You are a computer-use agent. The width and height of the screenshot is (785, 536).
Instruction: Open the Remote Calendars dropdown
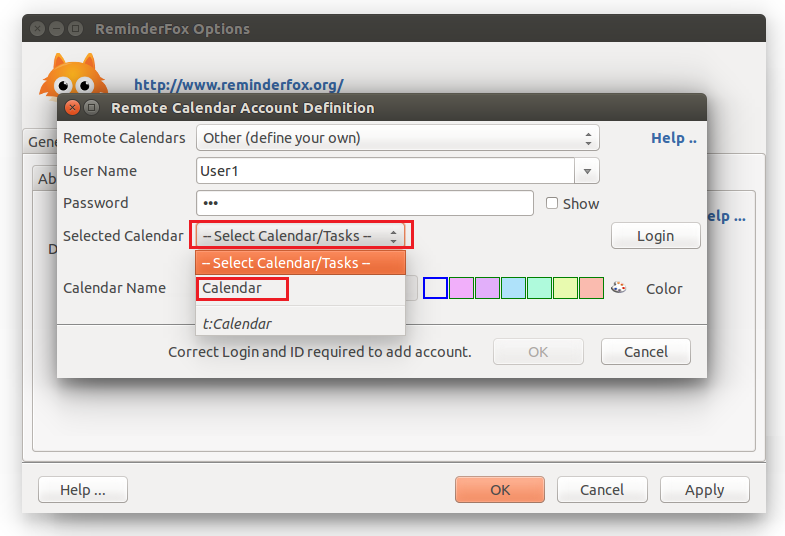click(398, 138)
